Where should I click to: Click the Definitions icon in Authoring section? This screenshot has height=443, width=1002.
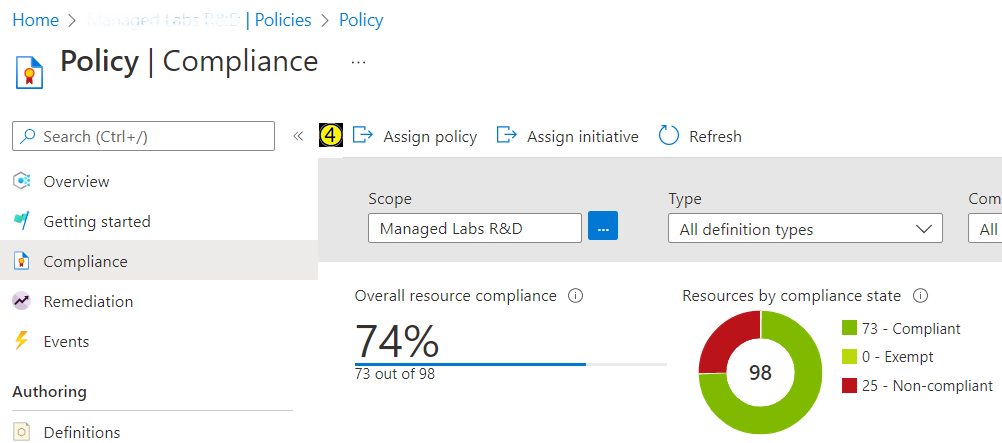pyautogui.click(x=22, y=432)
